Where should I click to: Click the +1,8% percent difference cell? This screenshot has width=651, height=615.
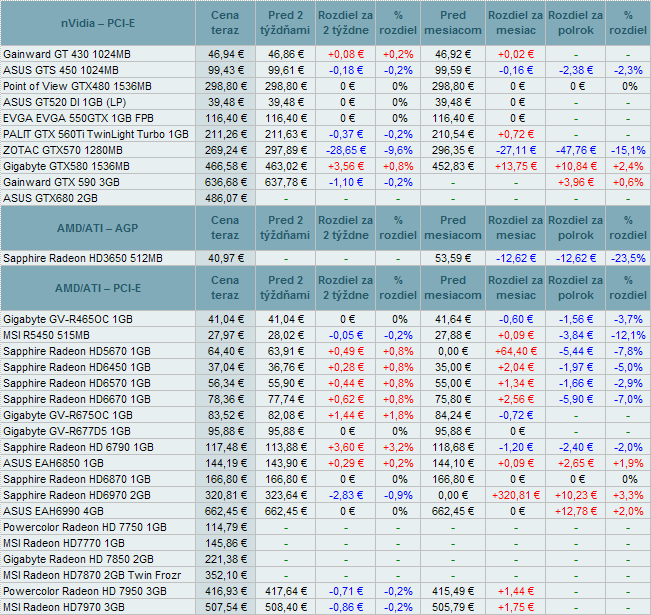click(398, 415)
